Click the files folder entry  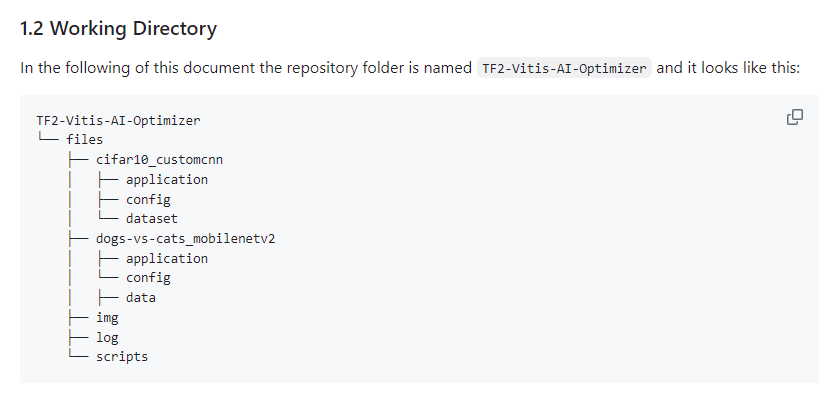(85, 140)
